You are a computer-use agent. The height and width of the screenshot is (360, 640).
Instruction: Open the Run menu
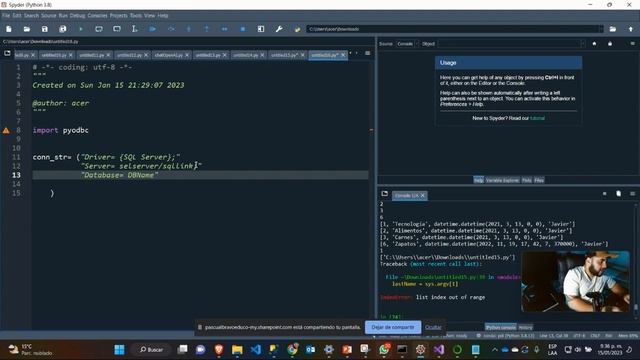pyautogui.click(x=63, y=16)
